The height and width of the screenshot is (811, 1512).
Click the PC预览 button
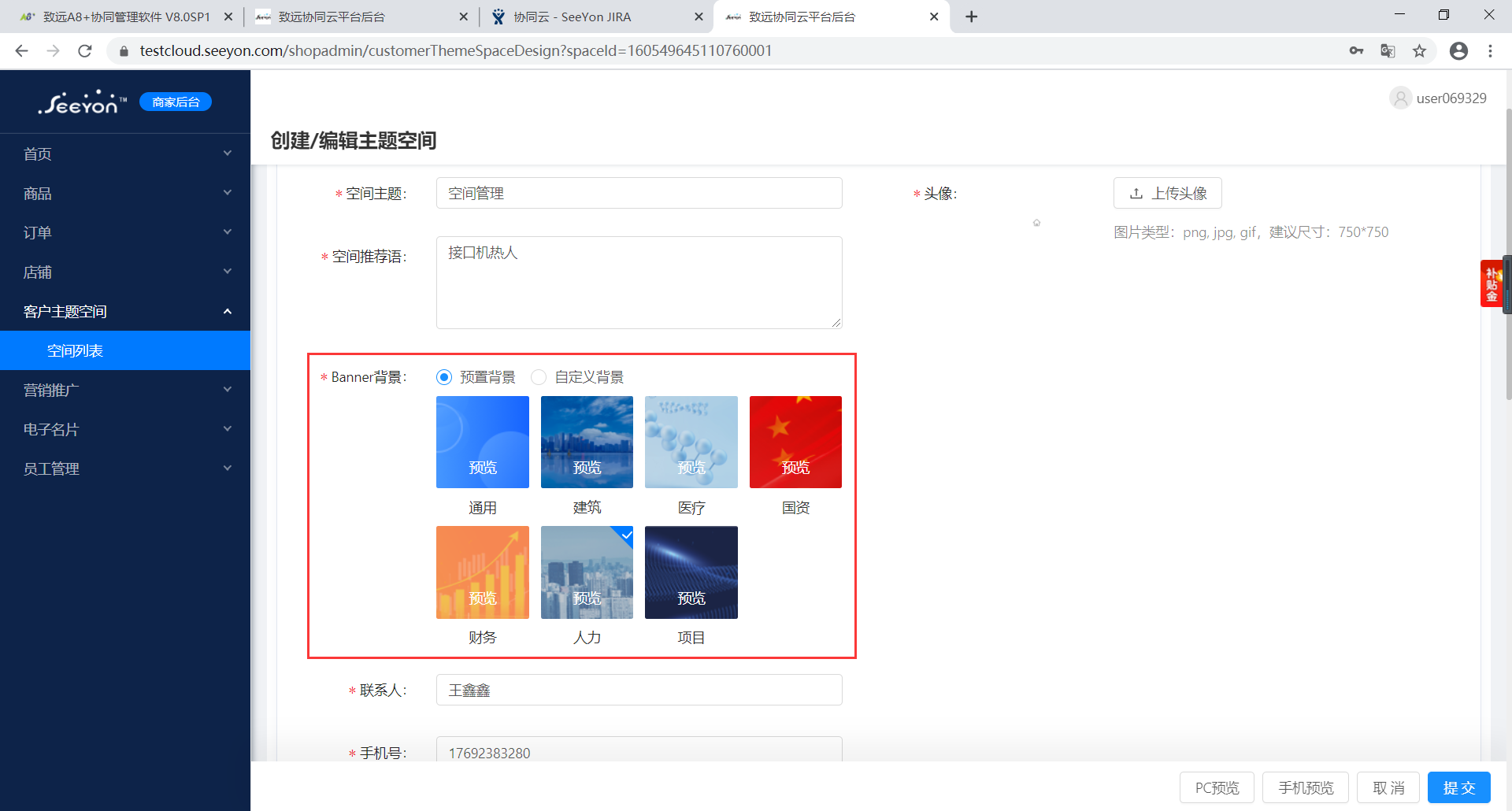coord(1217,787)
